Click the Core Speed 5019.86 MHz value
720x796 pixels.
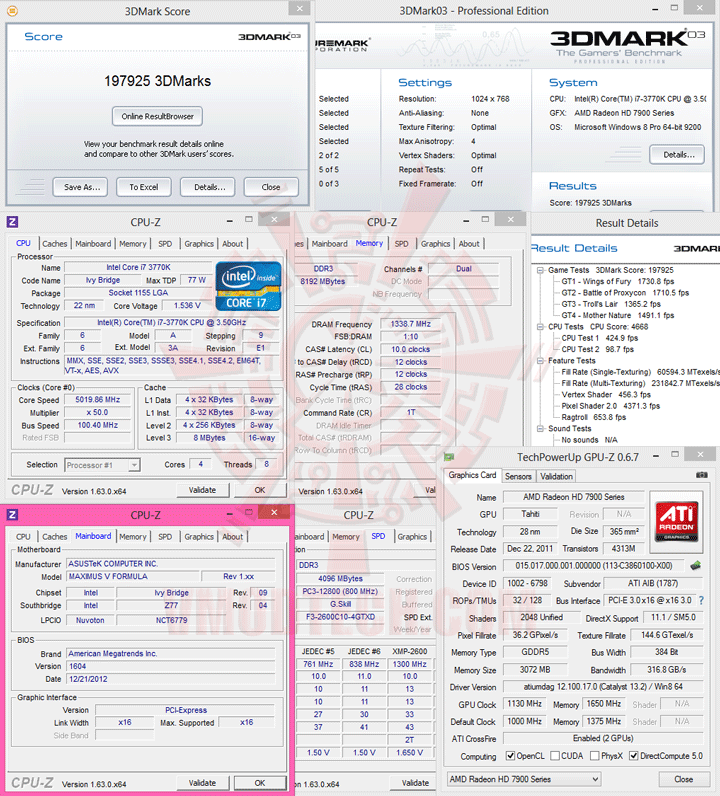click(97, 400)
